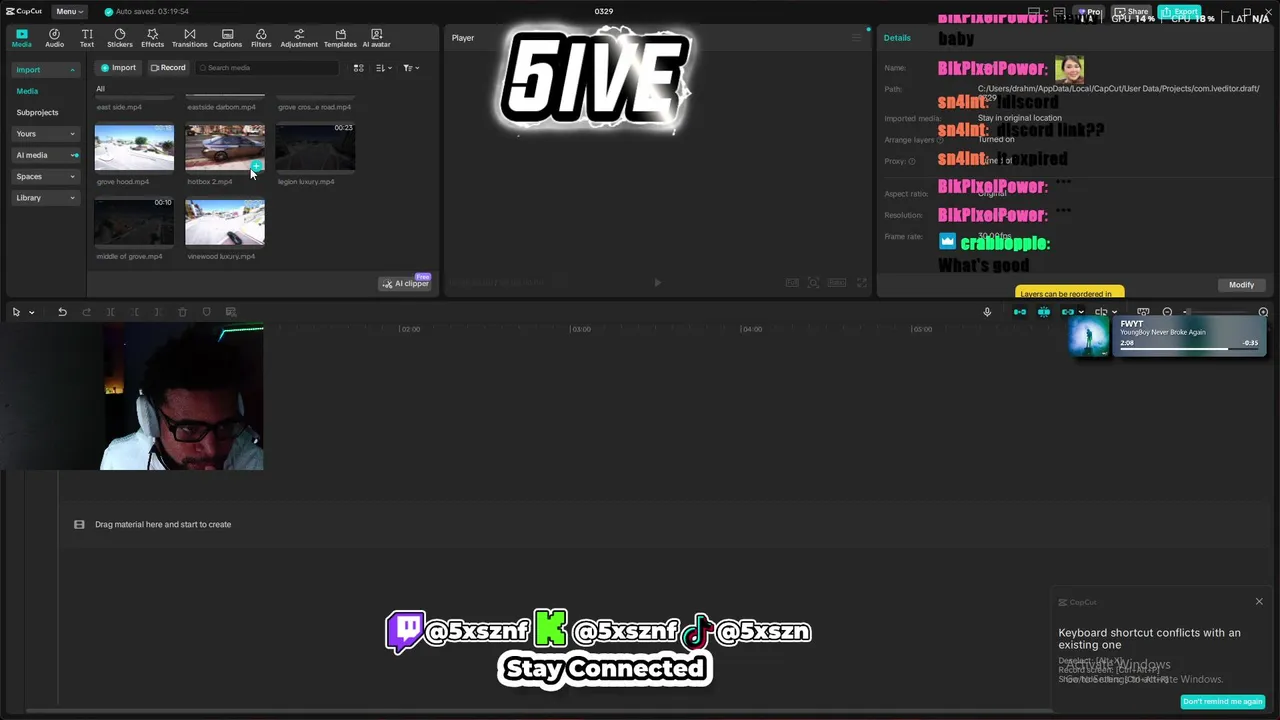Click the Modify button

click(1241, 285)
